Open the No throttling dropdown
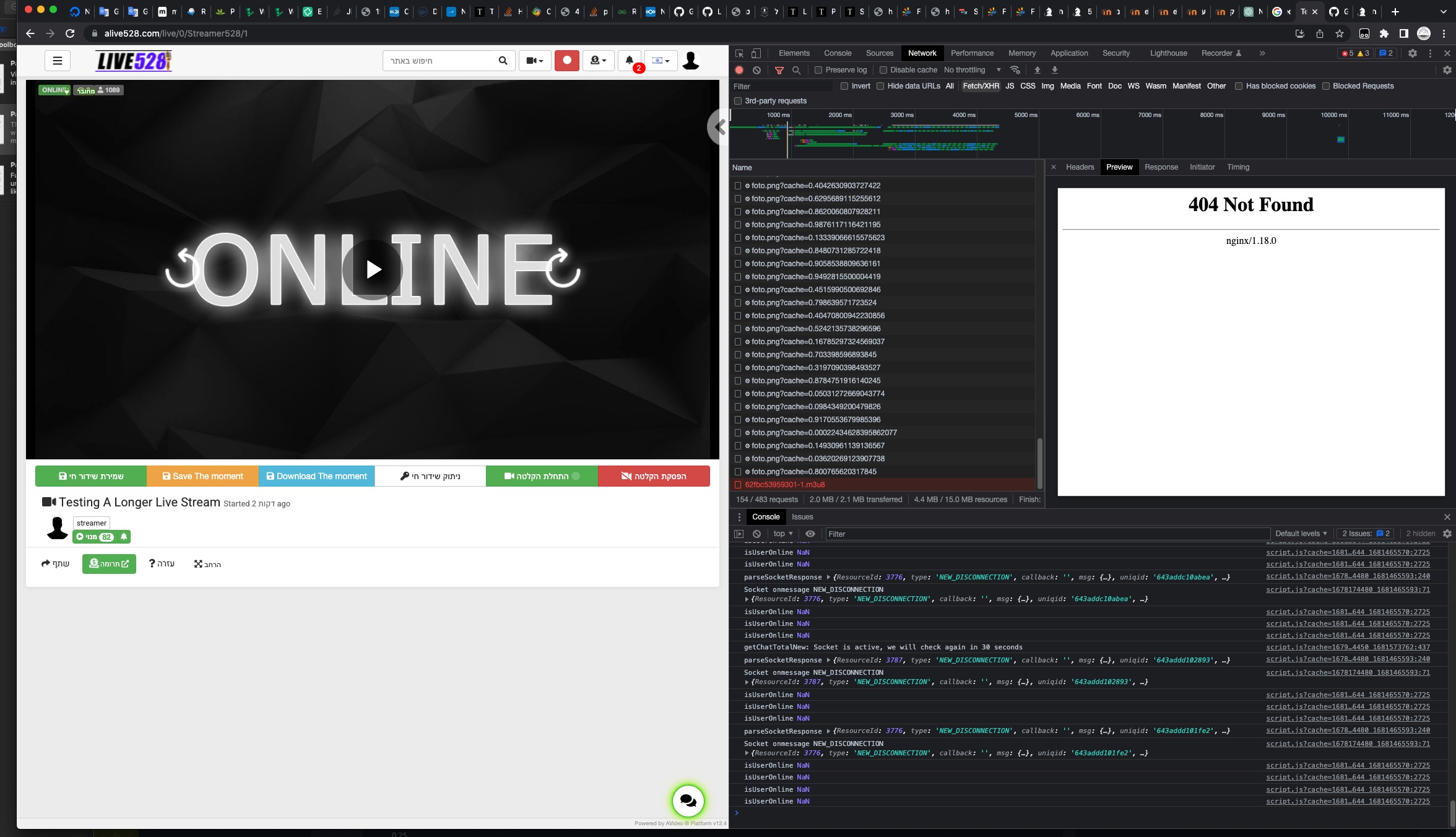 pos(972,70)
